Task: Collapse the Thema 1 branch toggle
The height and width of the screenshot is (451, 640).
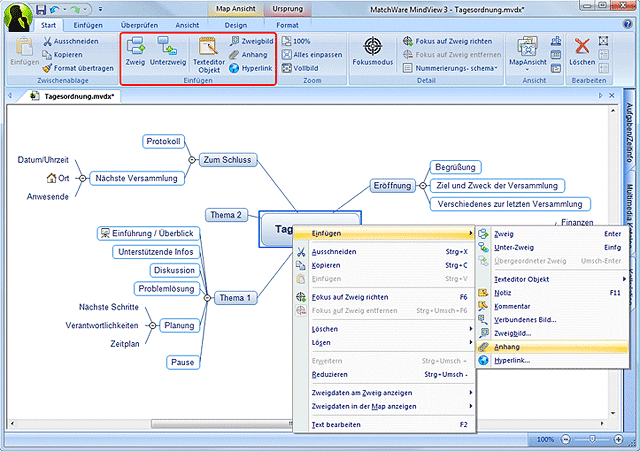Action: coord(208,298)
